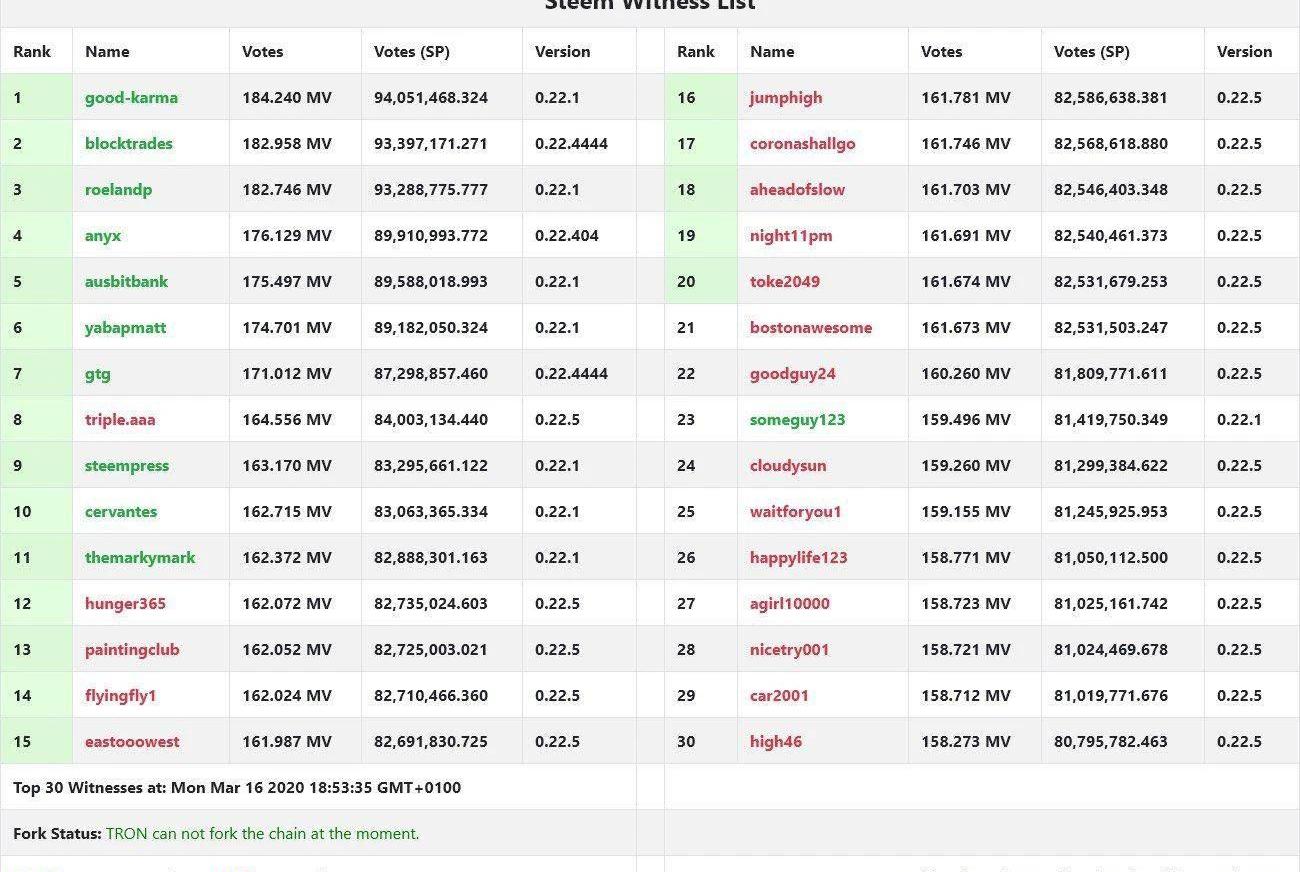Open triple.aaa witness link
1300x872 pixels.
click(120, 420)
